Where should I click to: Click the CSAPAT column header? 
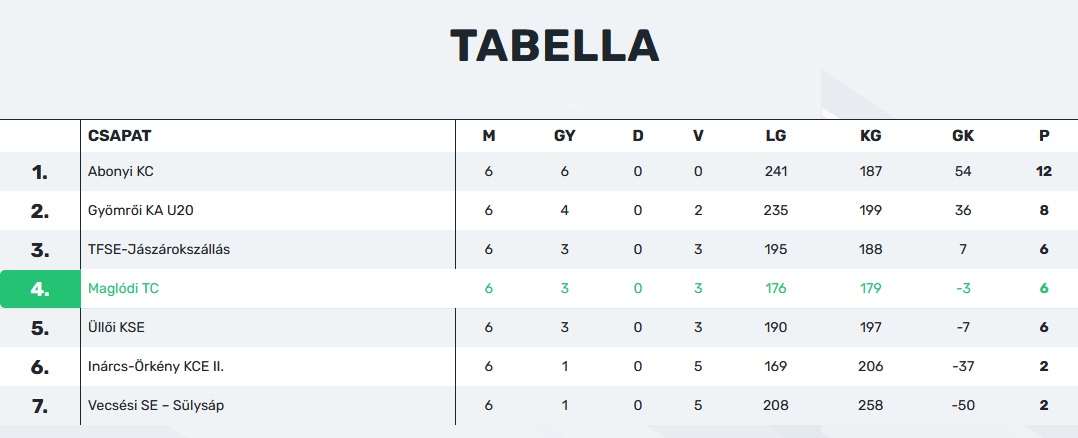119,136
